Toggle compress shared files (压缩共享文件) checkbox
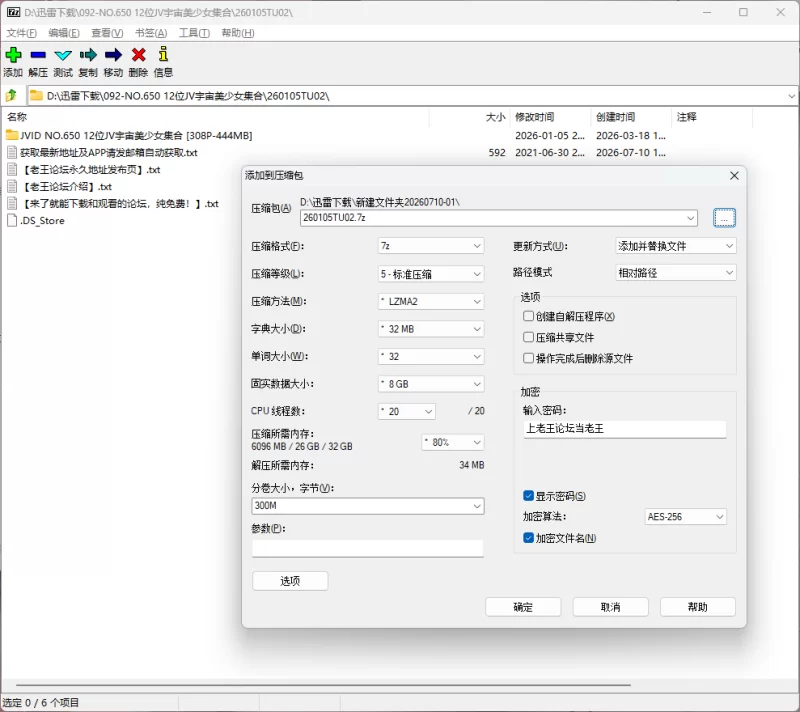The height and width of the screenshot is (712, 800). pos(529,337)
